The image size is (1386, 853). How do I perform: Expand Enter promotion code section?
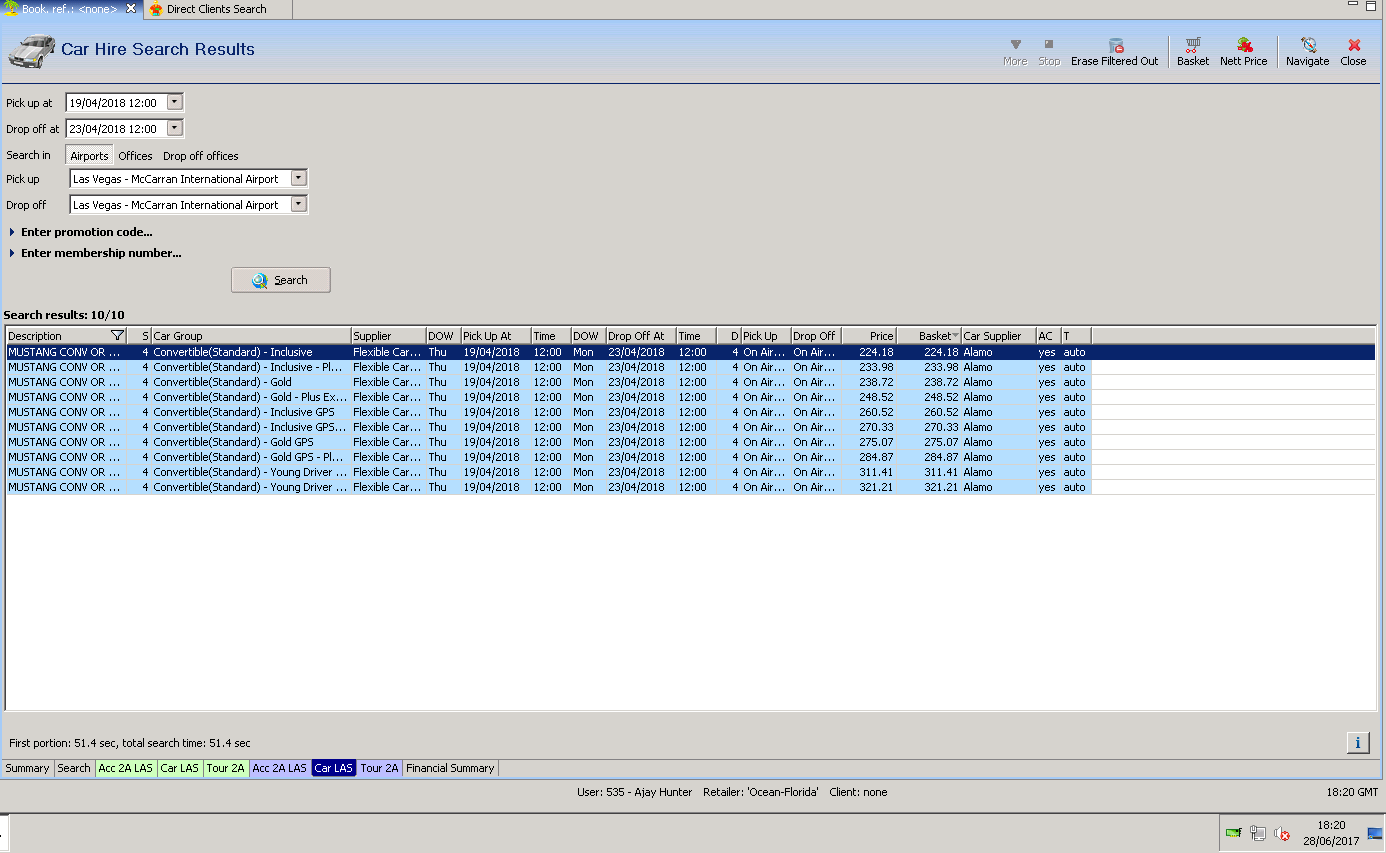(86, 232)
